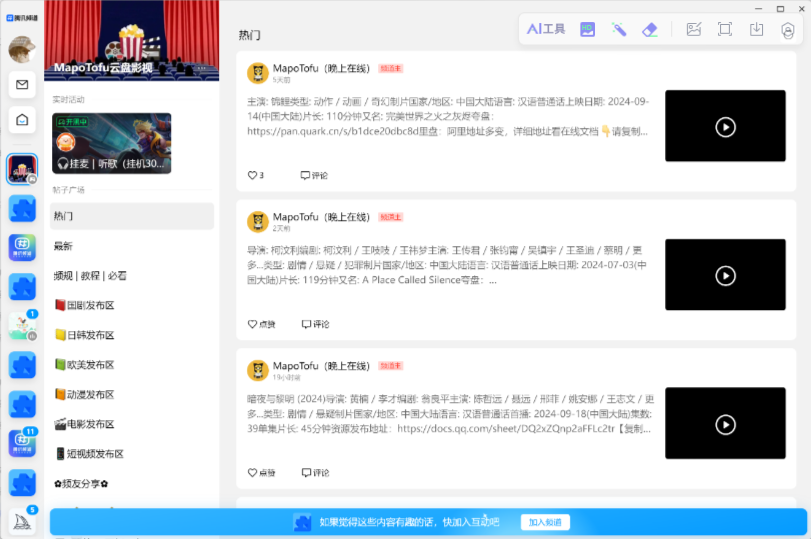Viewport: 811px width, 539px height.
Task: Click the user profile avatar in sidebar
Action: (x=22, y=49)
